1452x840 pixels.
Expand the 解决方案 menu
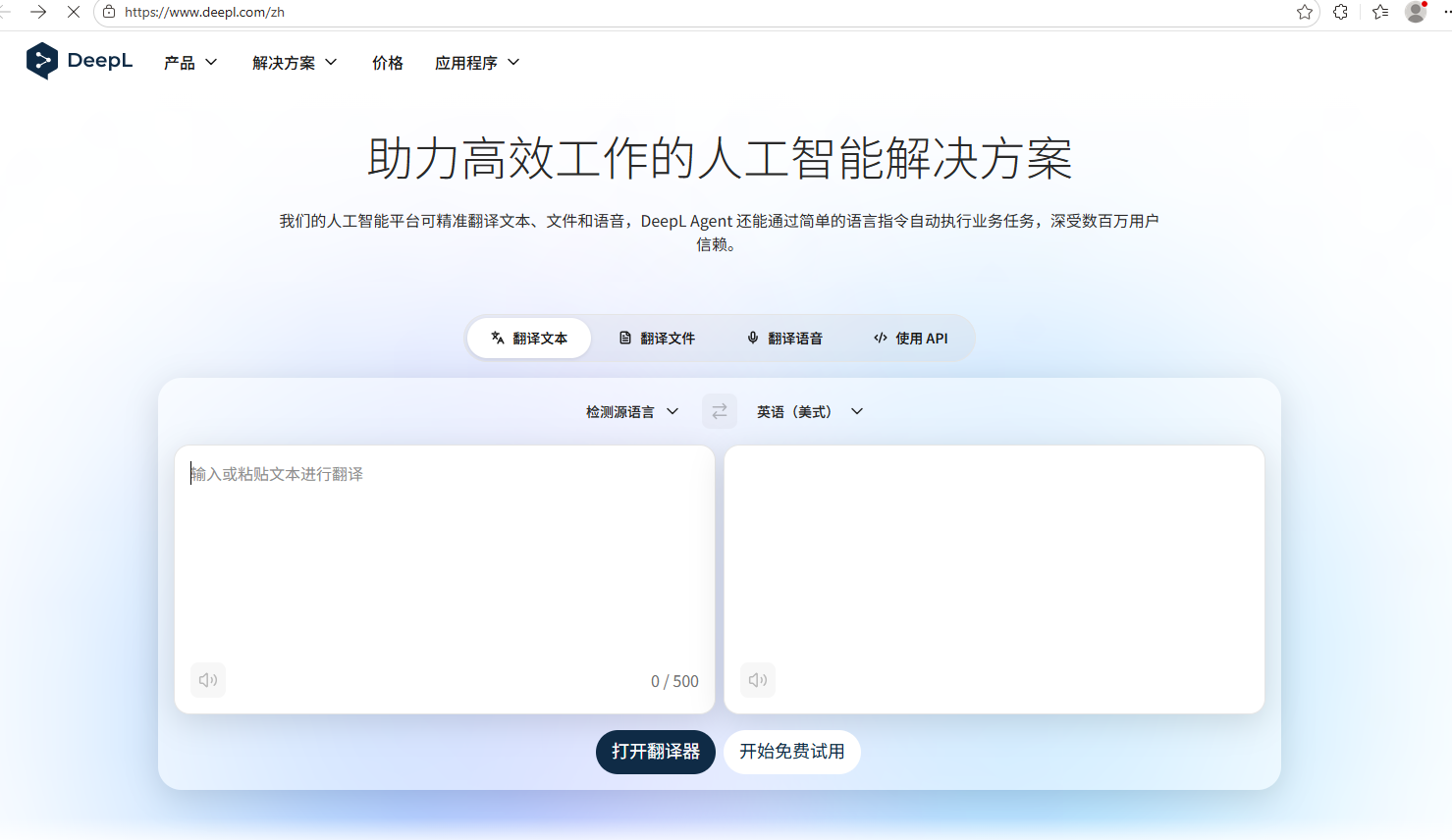295,63
